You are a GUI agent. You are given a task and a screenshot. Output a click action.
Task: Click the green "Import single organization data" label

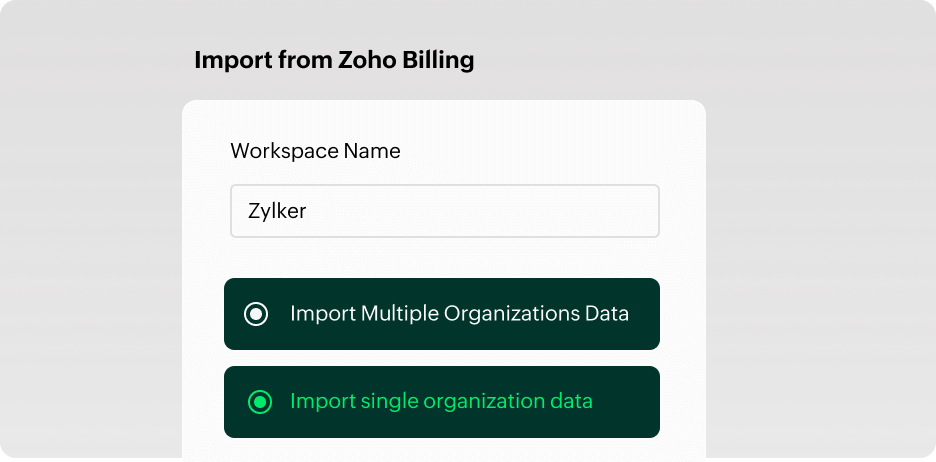[x=441, y=402]
